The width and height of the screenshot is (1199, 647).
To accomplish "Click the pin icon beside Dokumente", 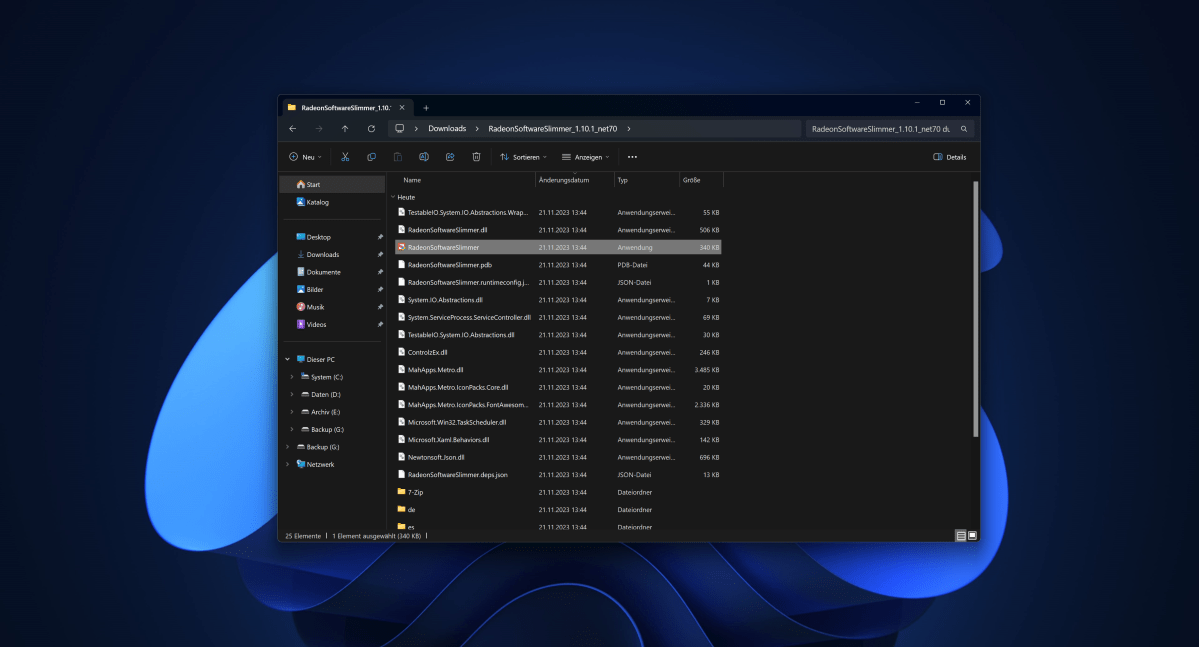I will coord(380,272).
